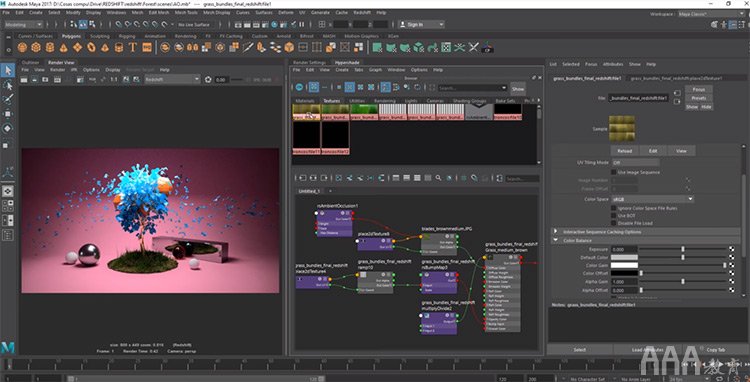Click the polygon cone shelf icon
Viewport: 750px width, 382px height.
[64, 47]
